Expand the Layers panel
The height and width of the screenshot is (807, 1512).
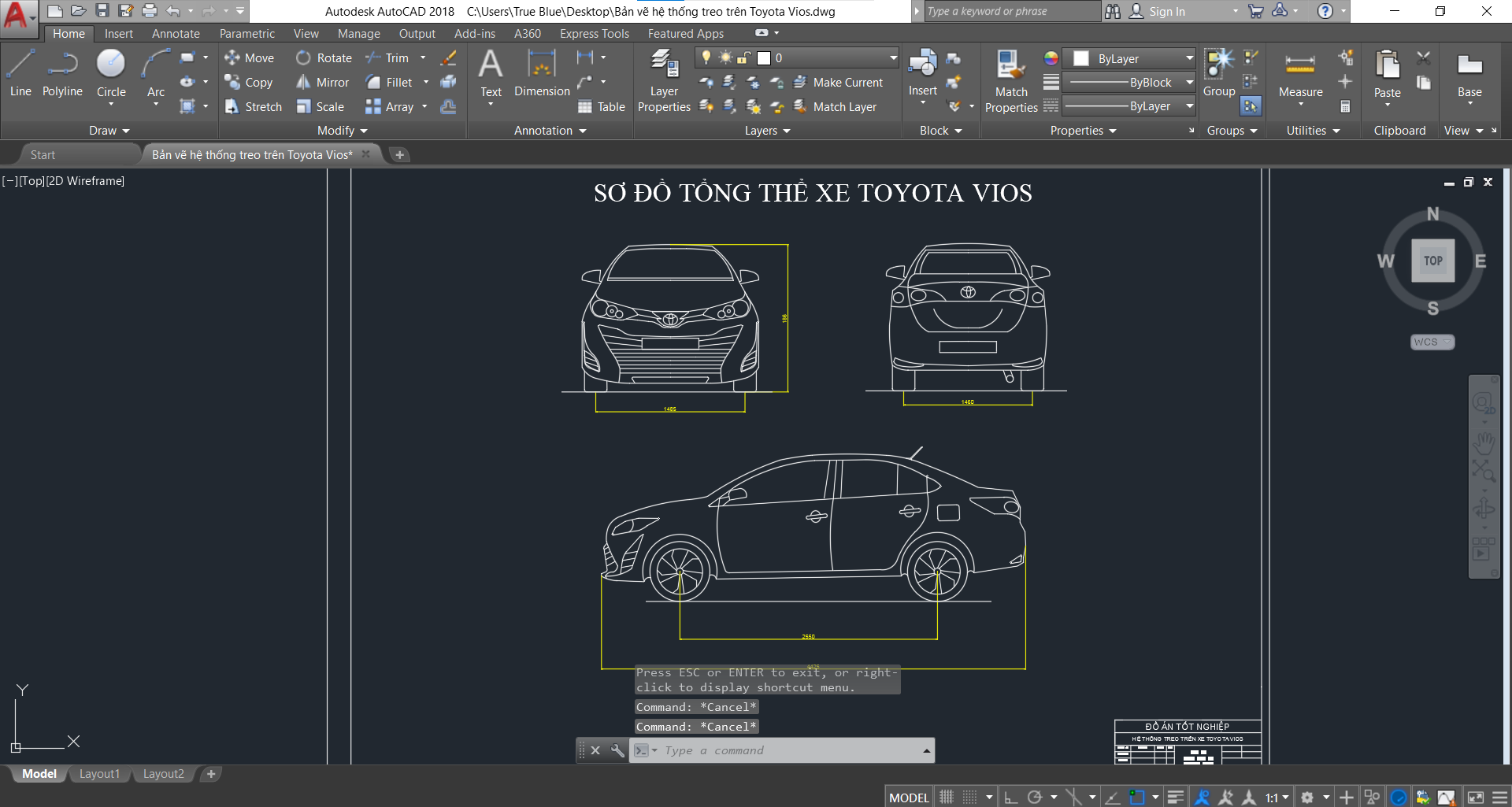tap(768, 131)
